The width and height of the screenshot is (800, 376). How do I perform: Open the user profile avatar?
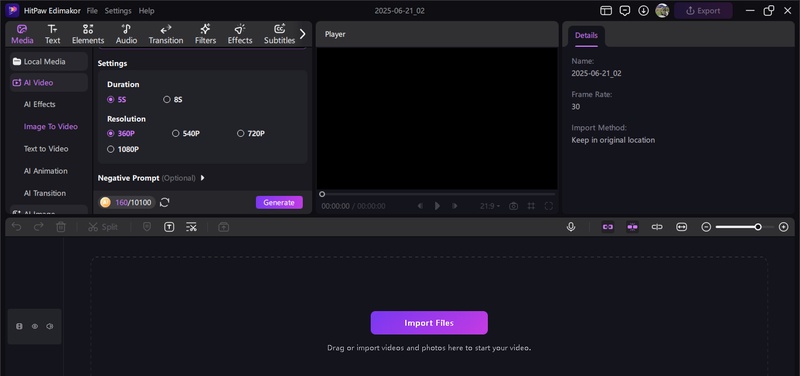tap(662, 11)
